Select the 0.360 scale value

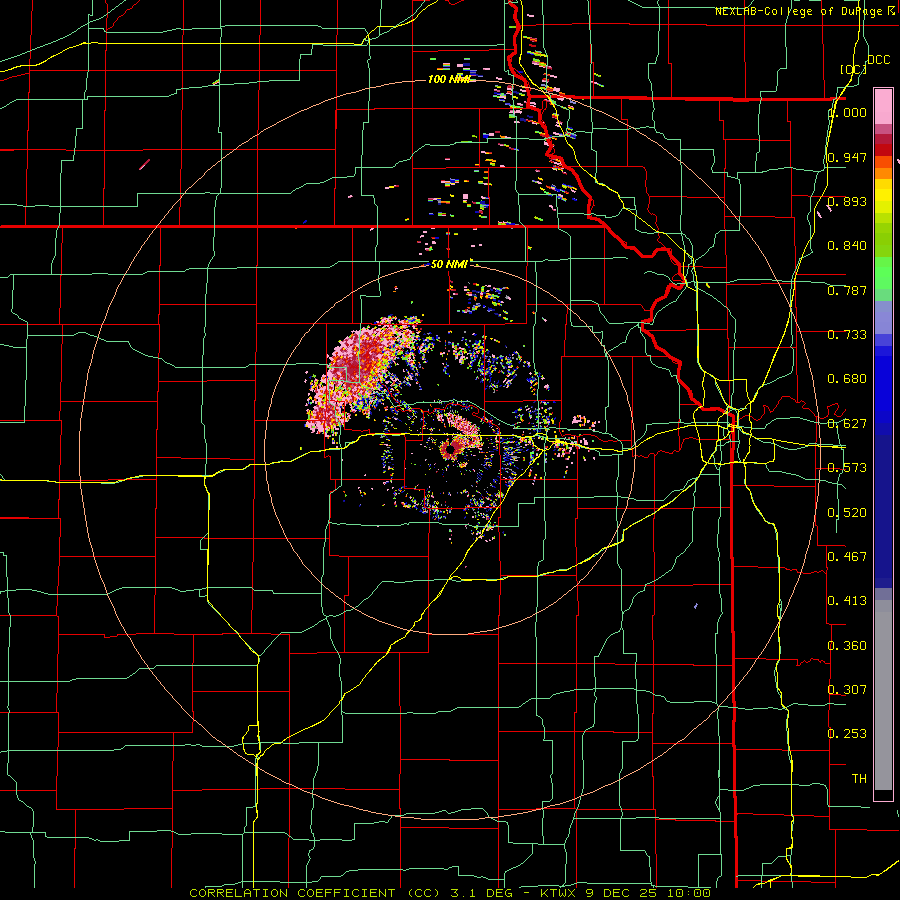(847, 646)
